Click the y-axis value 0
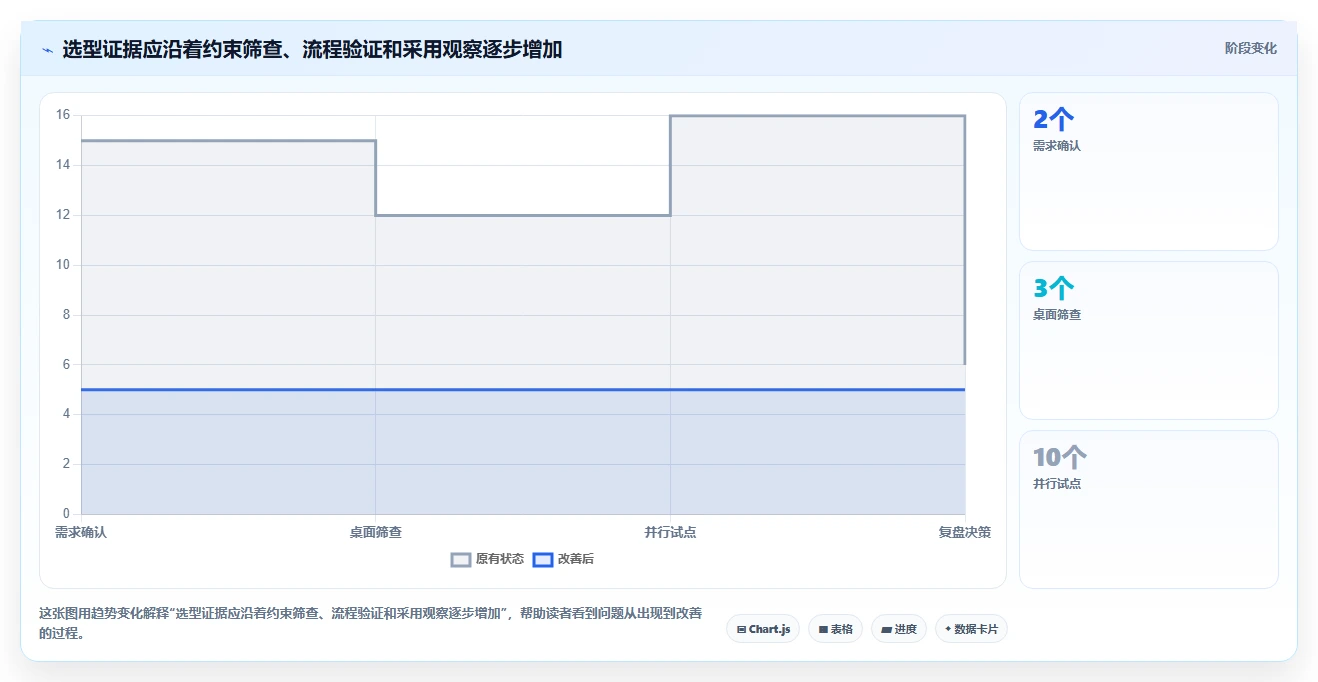 (x=66, y=514)
